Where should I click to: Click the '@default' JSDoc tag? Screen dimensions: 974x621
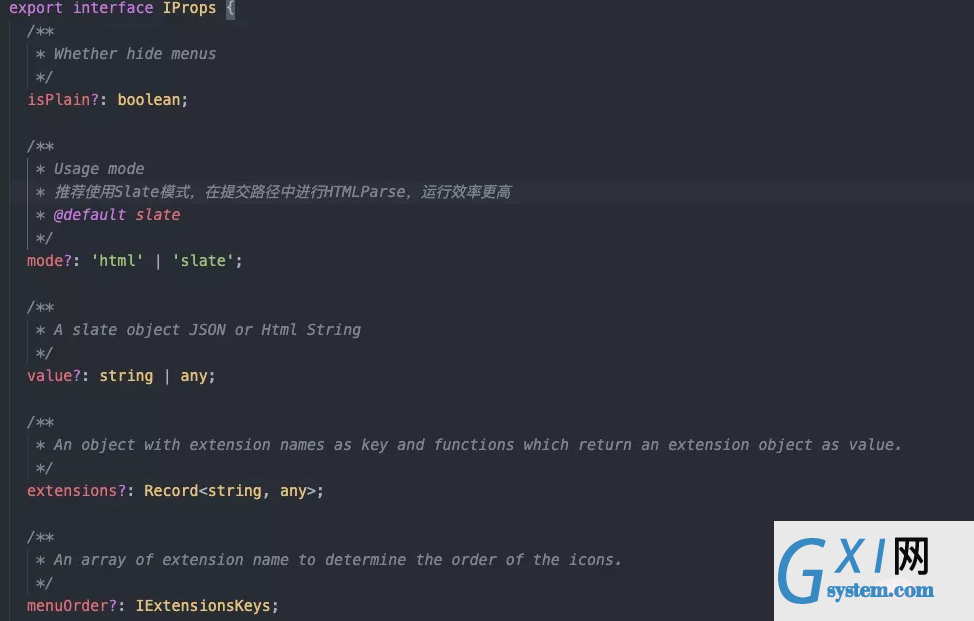pyautogui.click(x=89, y=215)
